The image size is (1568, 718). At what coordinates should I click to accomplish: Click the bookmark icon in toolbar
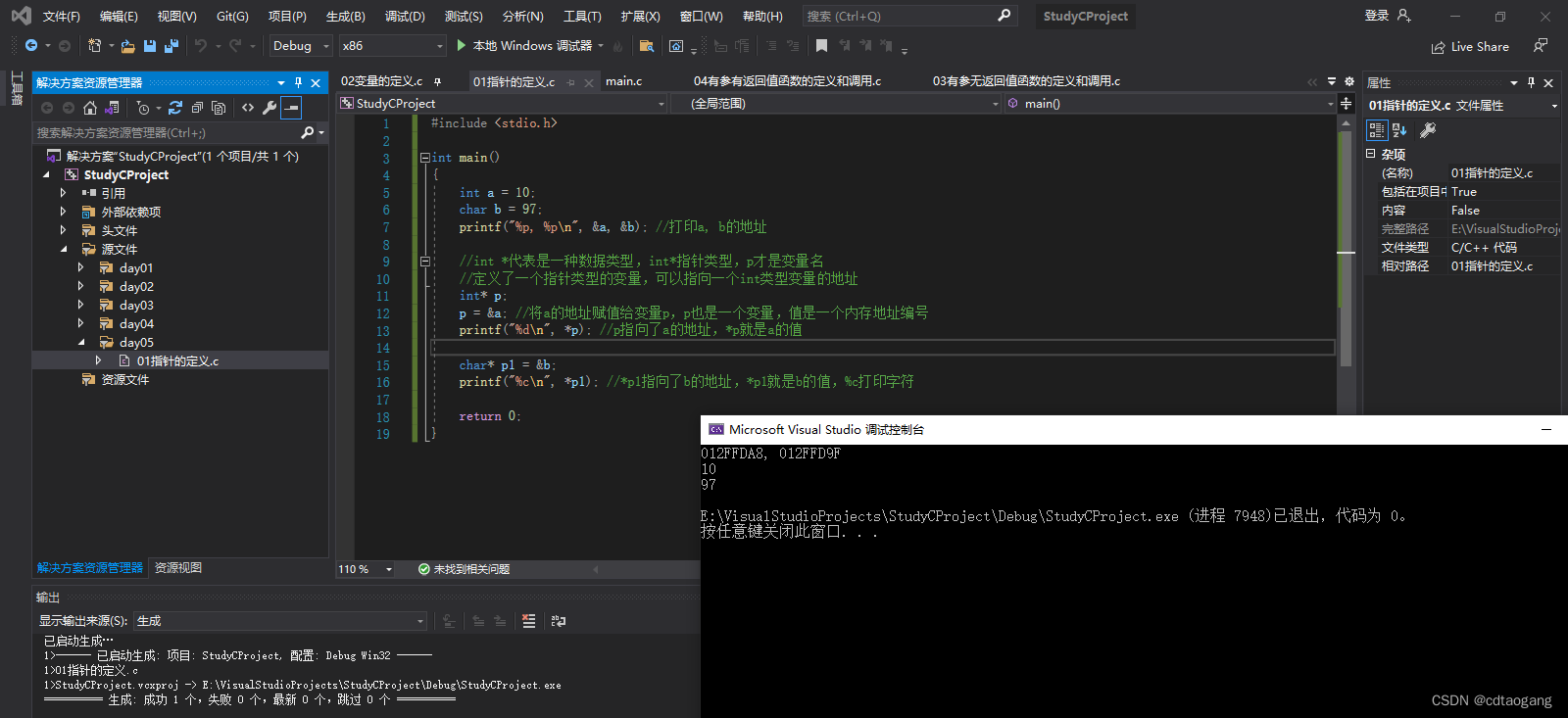pyautogui.click(x=821, y=46)
